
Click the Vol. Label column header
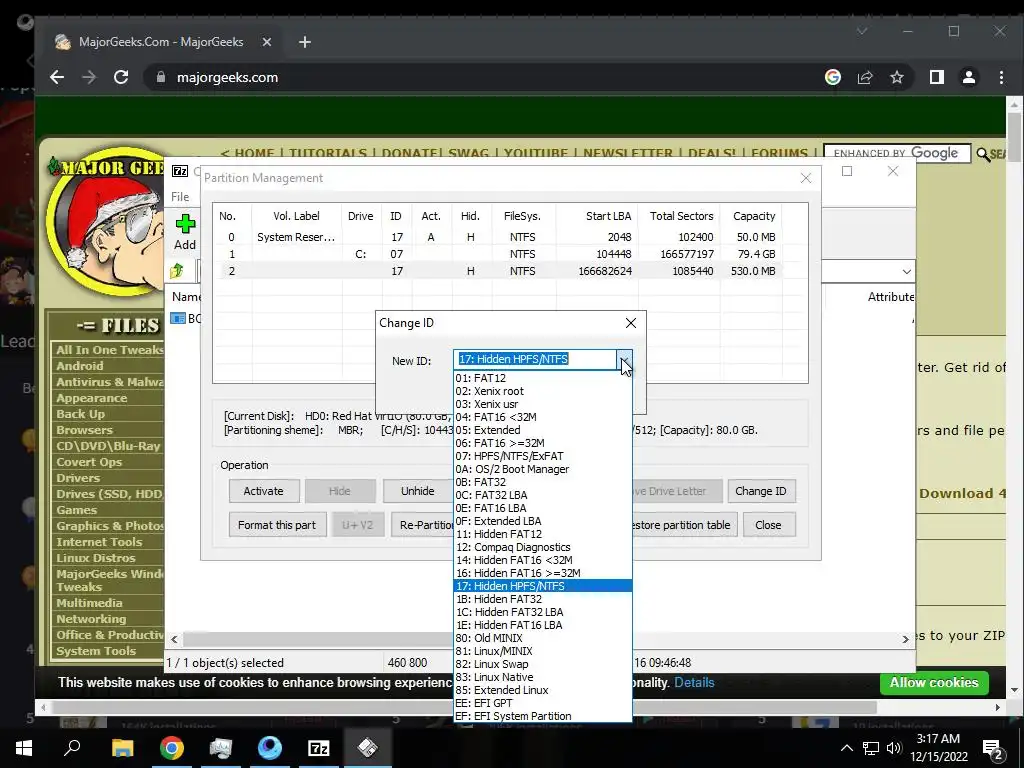click(296, 216)
